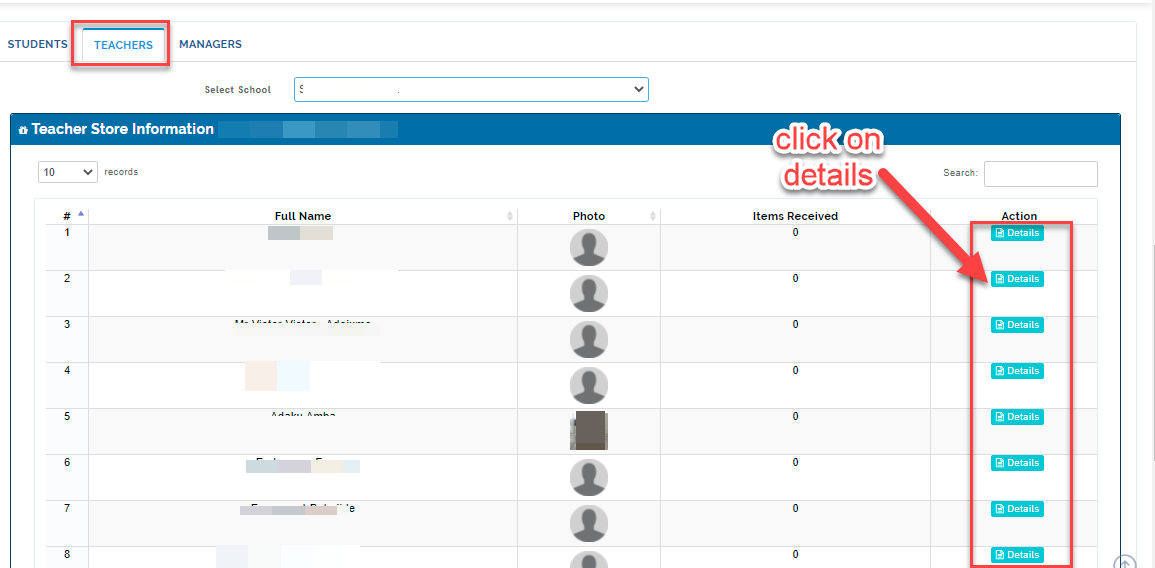The width and height of the screenshot is (1155, 568).
Task: Click the avatar photo in row 2
Action: coord(589,294)
